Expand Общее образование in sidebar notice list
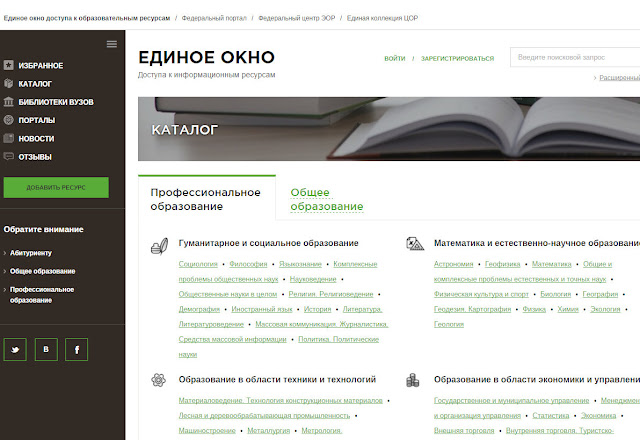This screenshot has width=640, height=440. [42, 271]
